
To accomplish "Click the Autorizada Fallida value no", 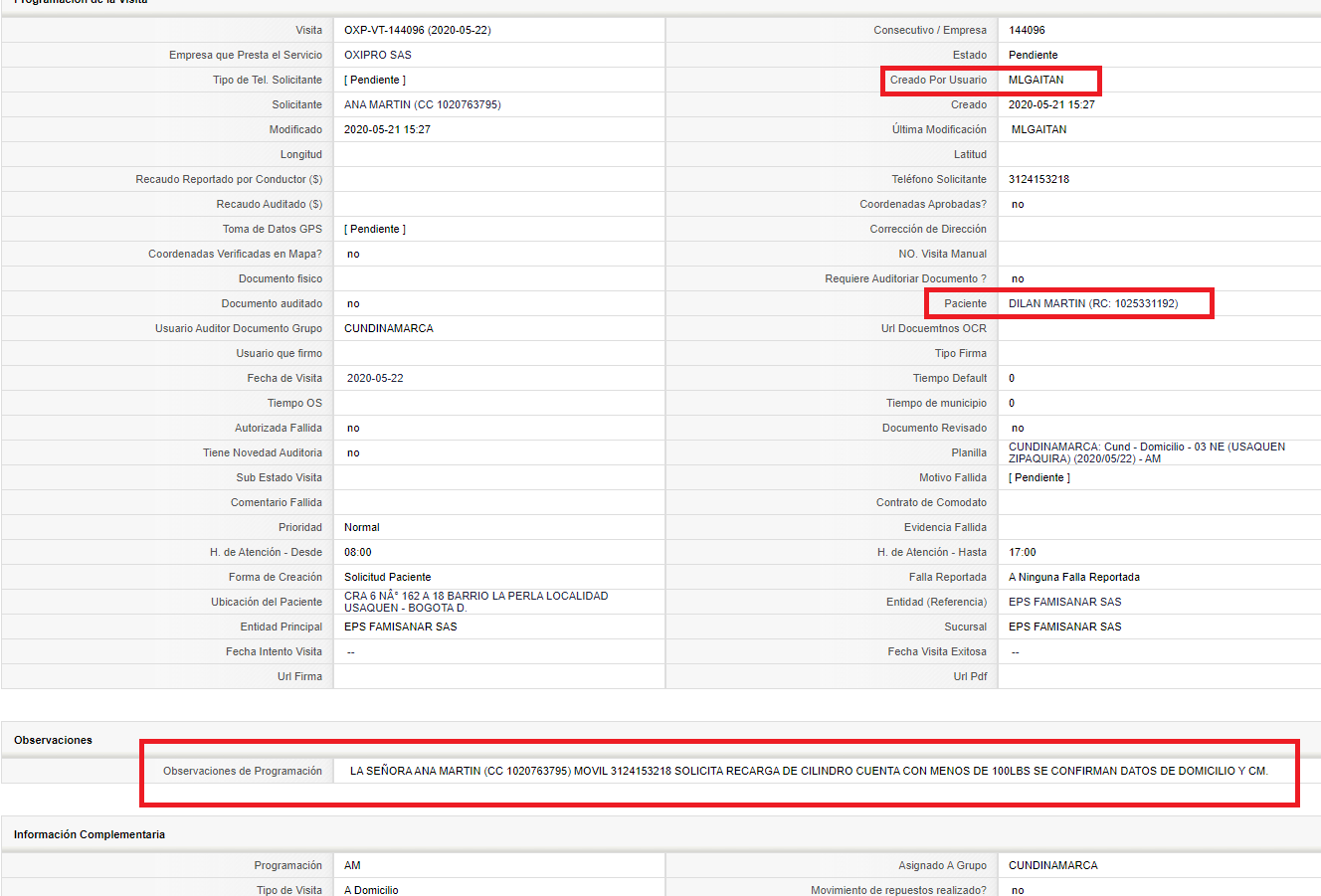I will [x=353, y=428].
